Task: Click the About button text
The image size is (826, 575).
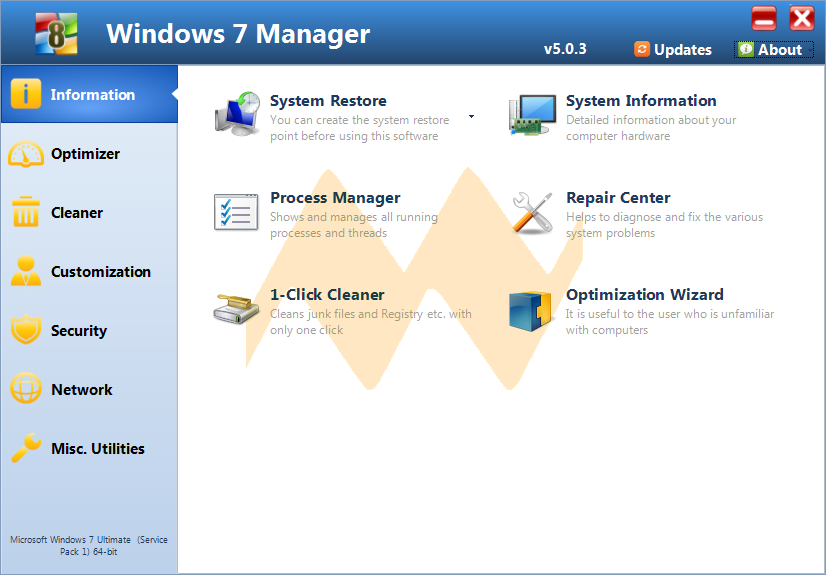Action: [x=780, y=49]
